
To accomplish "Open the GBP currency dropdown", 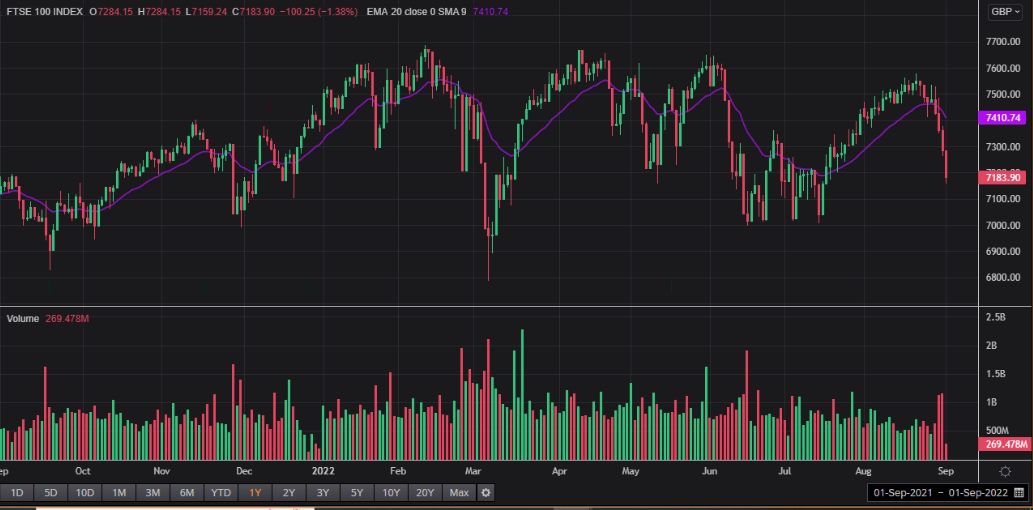I will [x=1007, y=12].
